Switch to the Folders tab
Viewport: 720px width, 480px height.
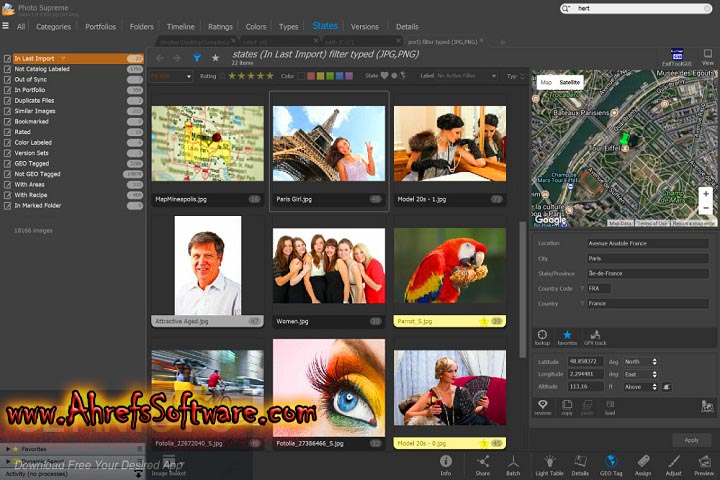click(141, 27)
